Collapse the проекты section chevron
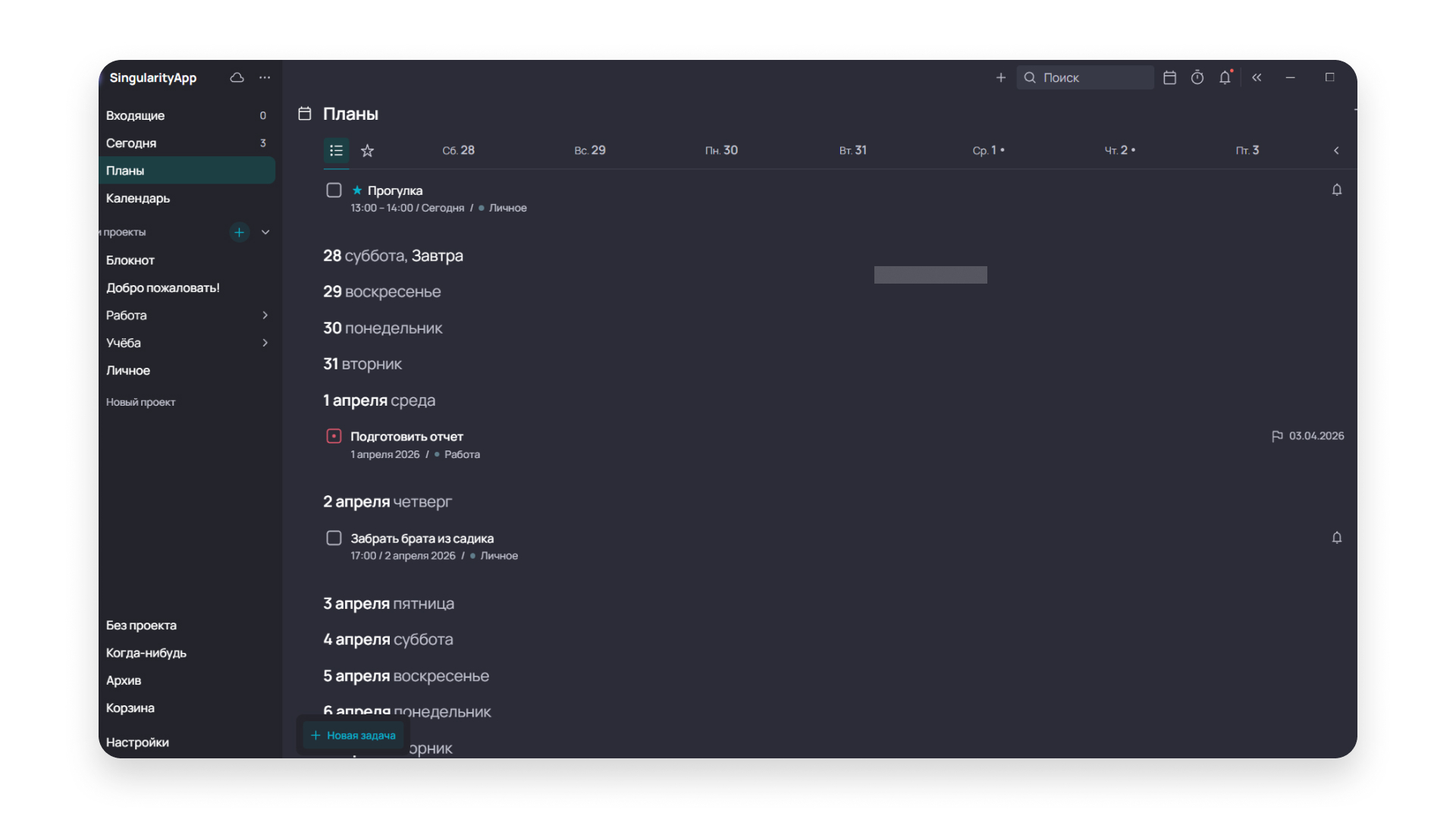 tap(265, 232)
